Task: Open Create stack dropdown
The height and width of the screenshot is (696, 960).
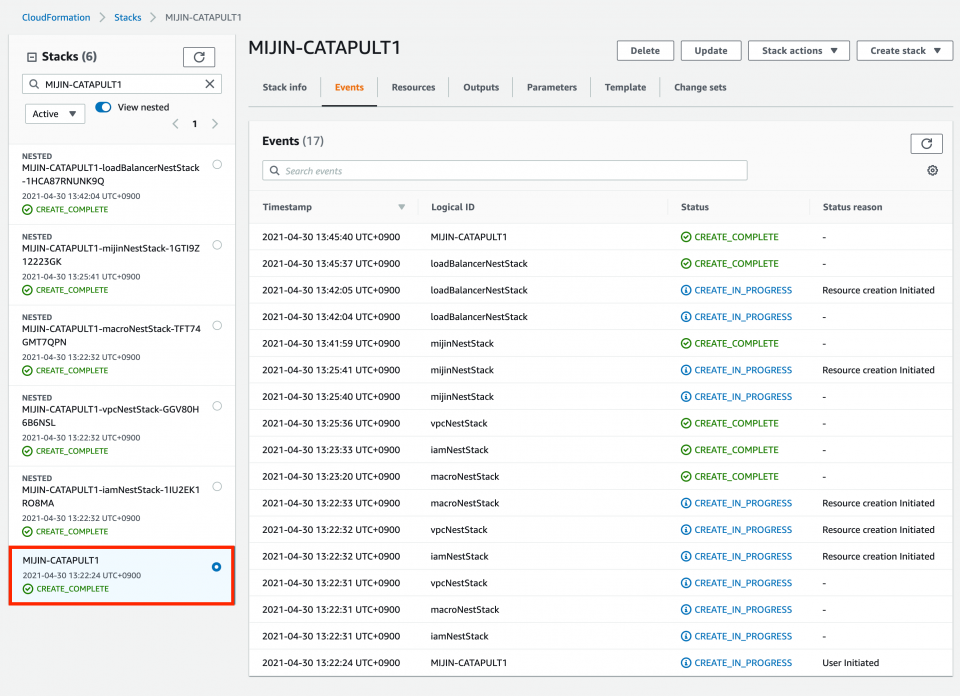Action: pos(904,51)
